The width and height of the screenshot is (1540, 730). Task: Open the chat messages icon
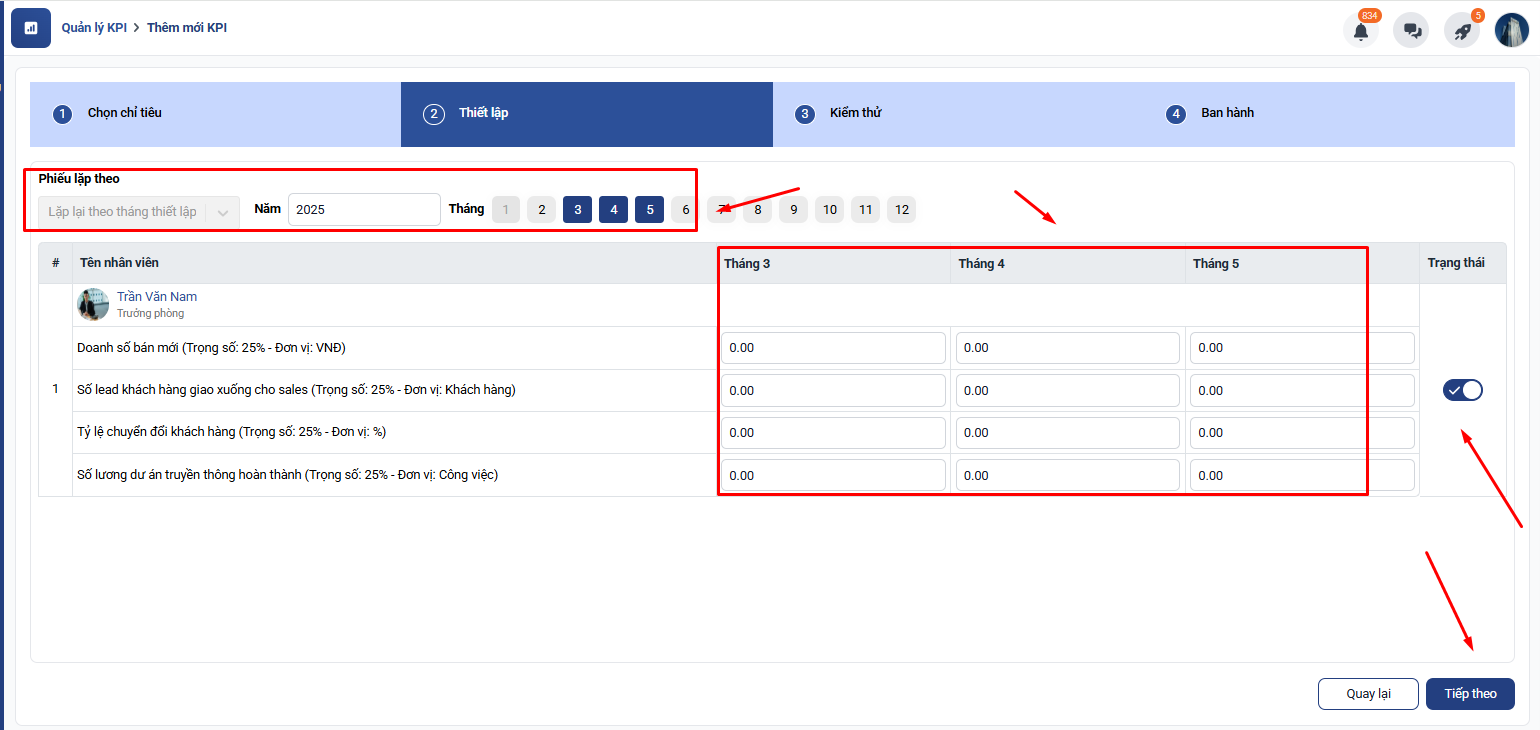click(x=1411, y=31)
